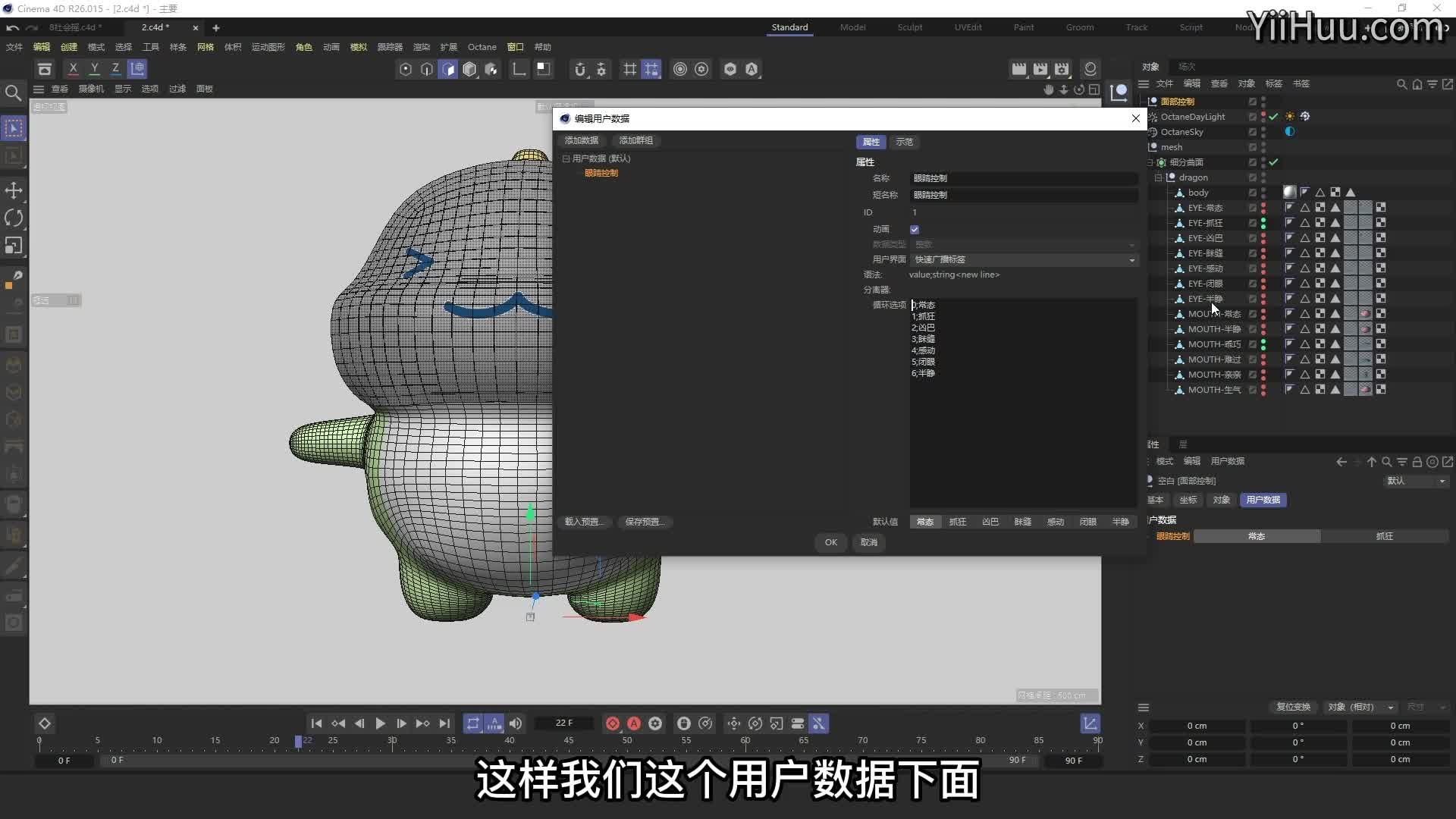Click OK in user data dialog
This screenshot has height=819, width=1456.
pos(831,542)
